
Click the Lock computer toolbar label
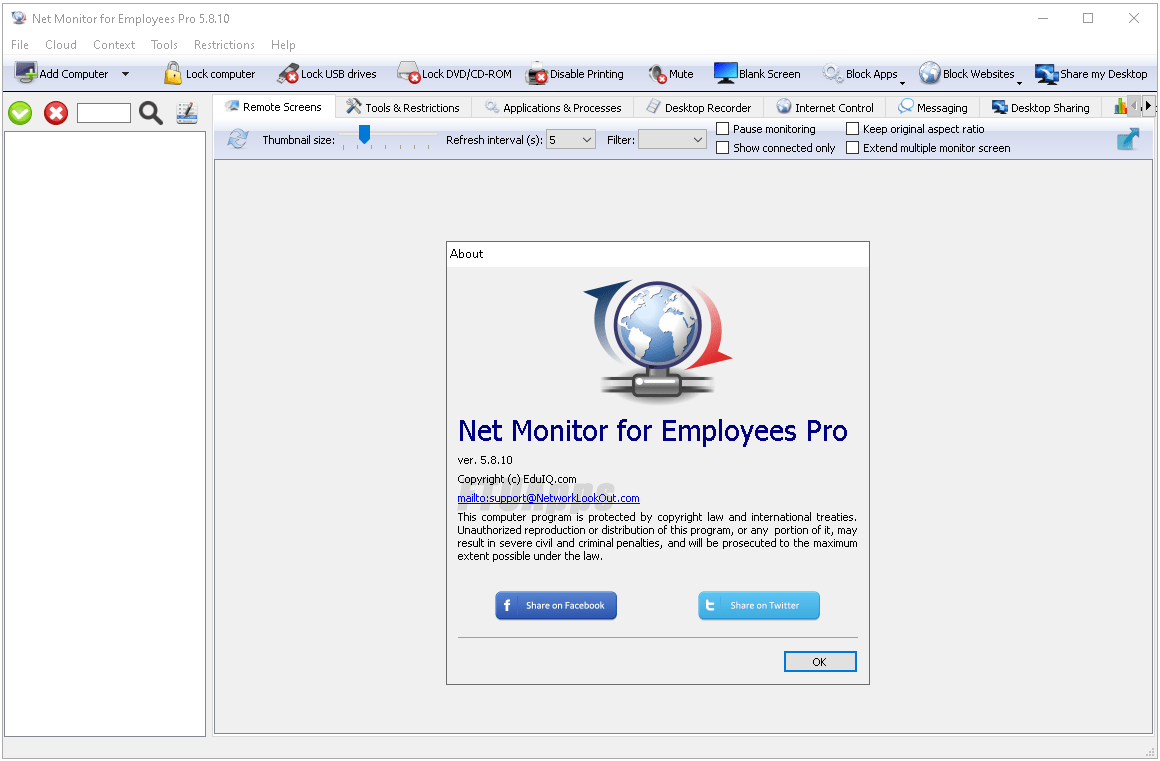[x=220, y=74]
